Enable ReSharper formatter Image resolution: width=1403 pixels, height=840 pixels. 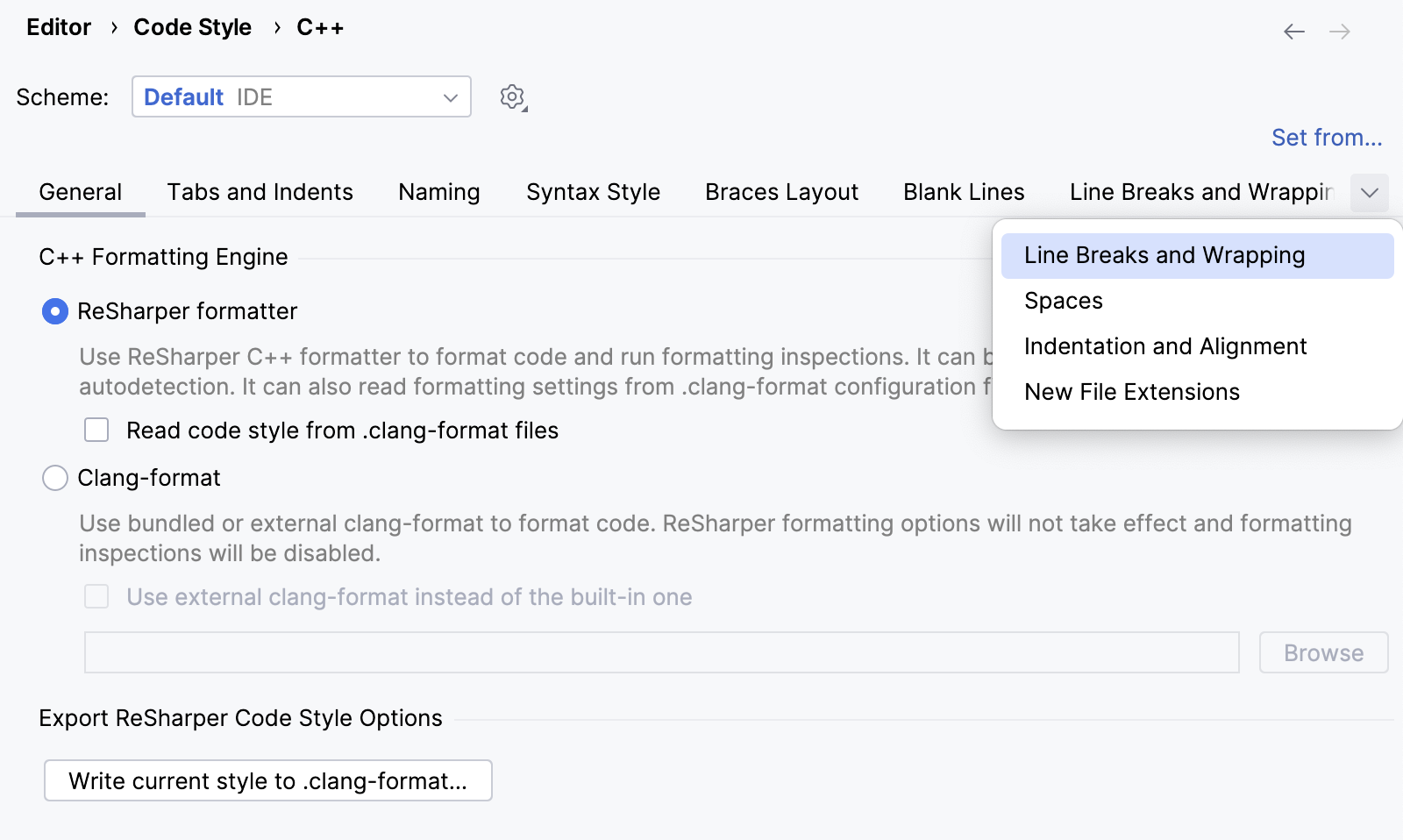click(x=54, y=311)
